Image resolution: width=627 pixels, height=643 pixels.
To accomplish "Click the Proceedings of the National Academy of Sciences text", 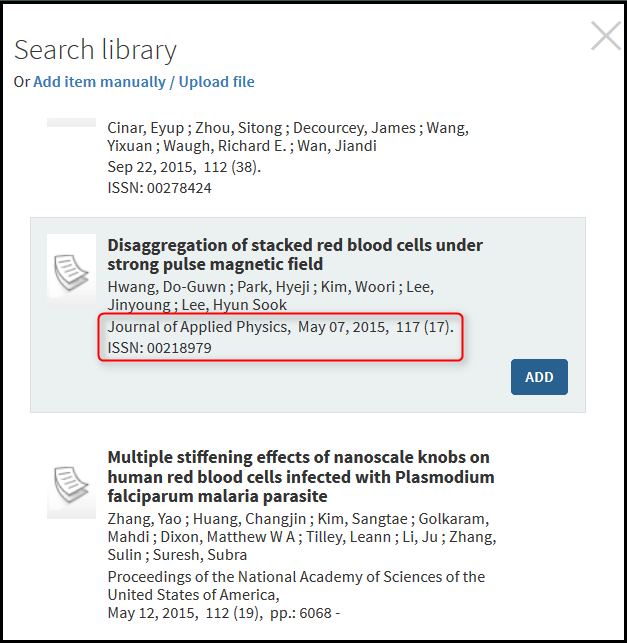I will point(296,577).
